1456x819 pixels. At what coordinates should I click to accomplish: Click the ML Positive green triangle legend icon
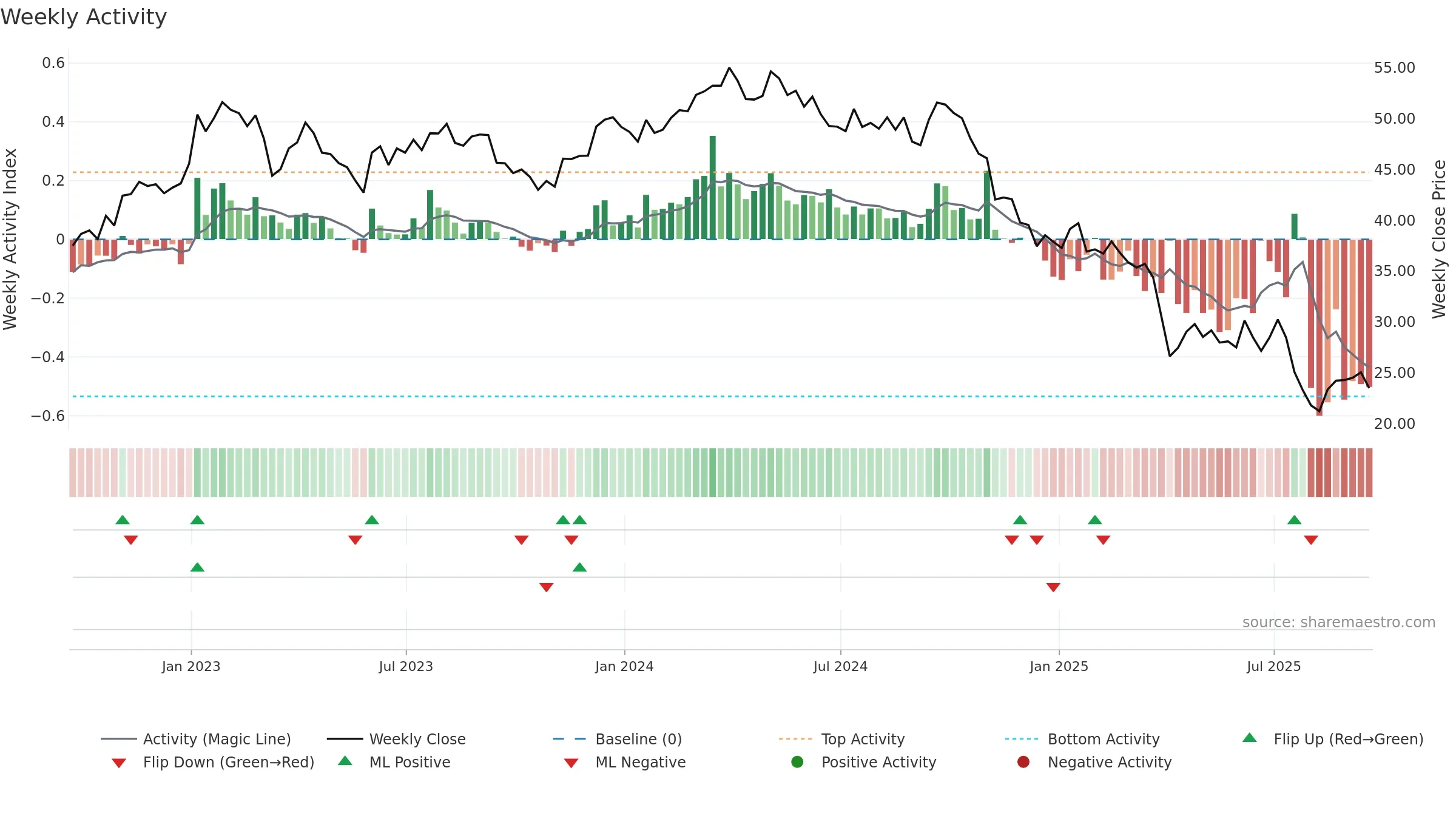345,761
